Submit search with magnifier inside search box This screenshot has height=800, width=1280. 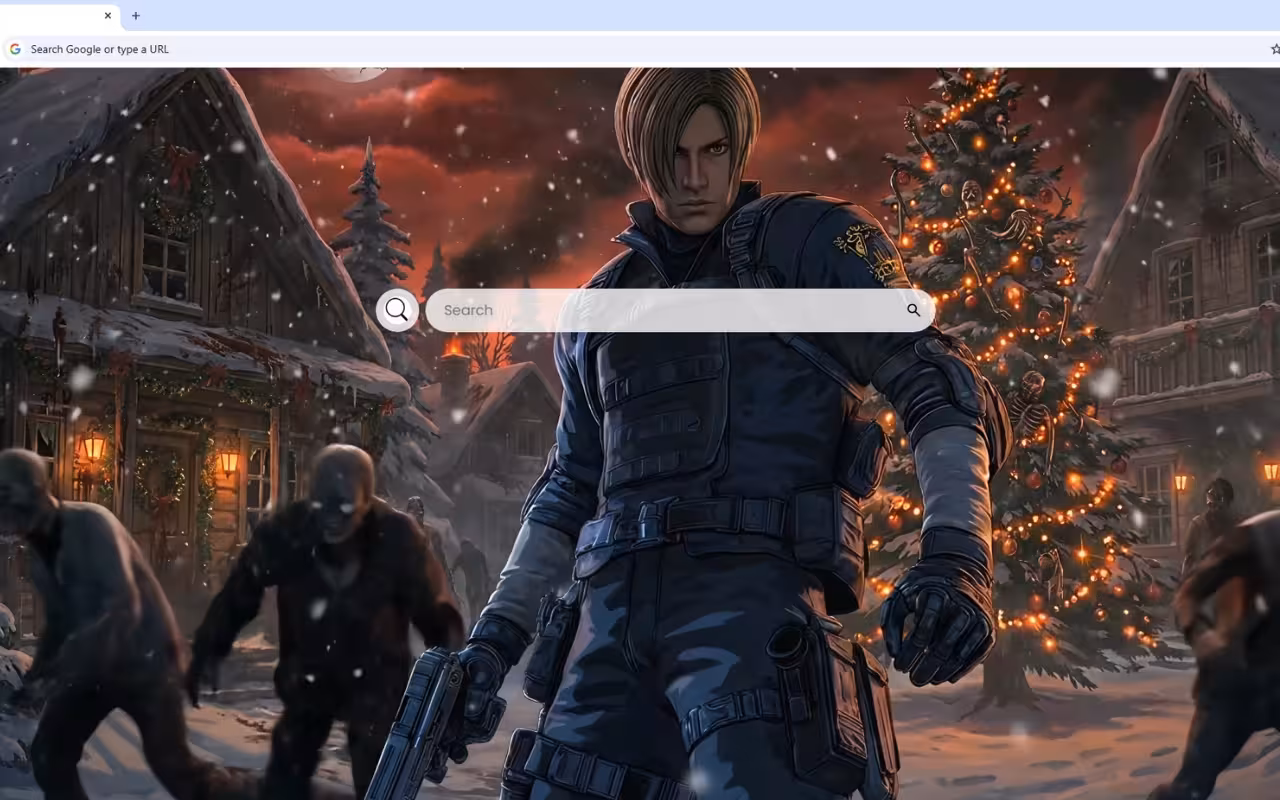(x=913, y=310)
